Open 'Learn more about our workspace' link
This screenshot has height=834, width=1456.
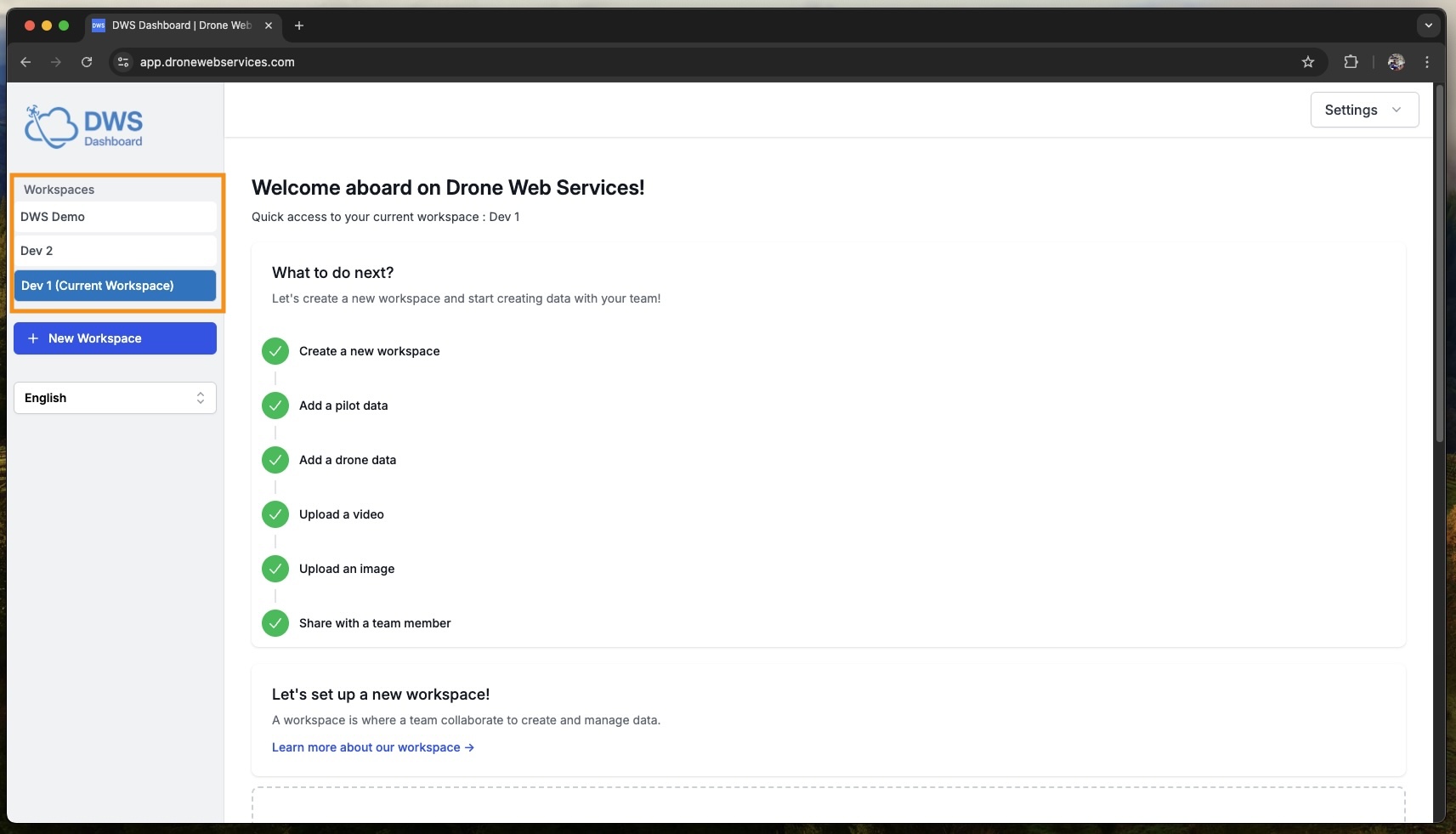[x=372, y=747]
